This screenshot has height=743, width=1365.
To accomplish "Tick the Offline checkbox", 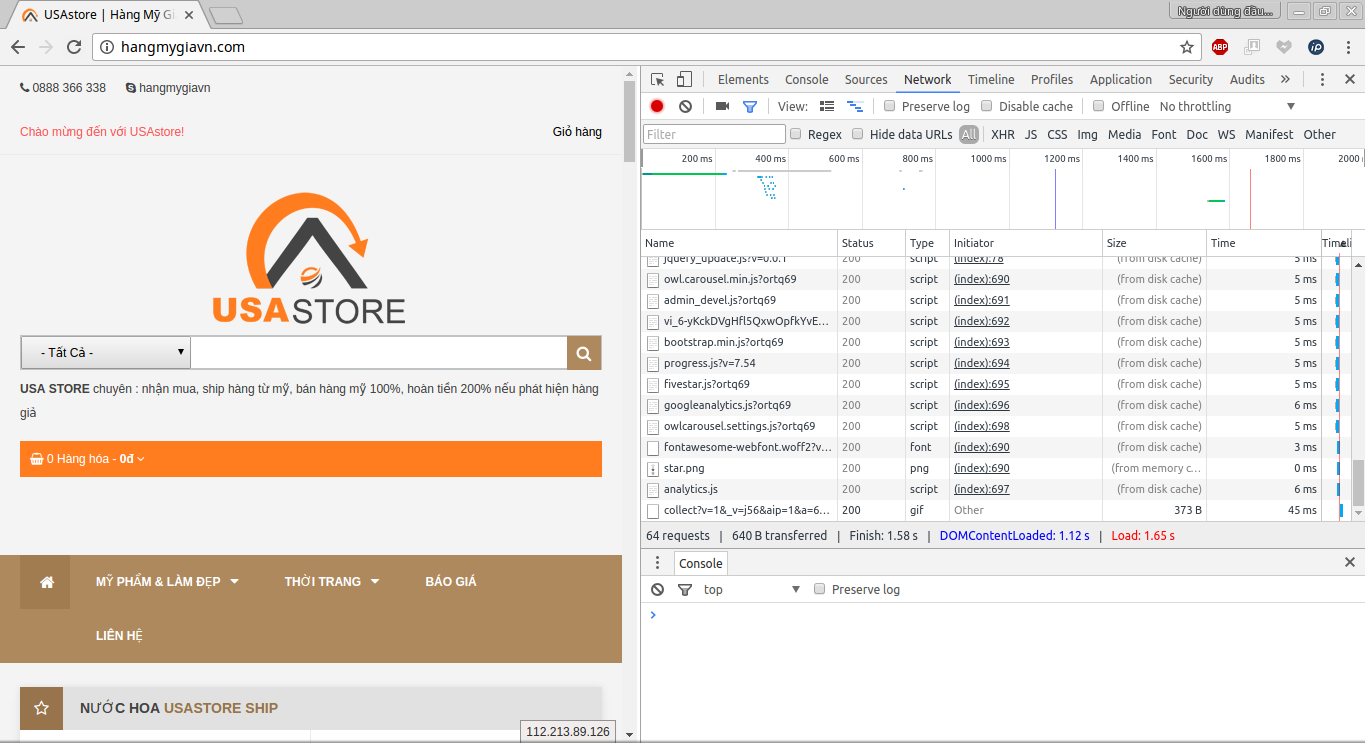I will click(x=1098, y=106).
